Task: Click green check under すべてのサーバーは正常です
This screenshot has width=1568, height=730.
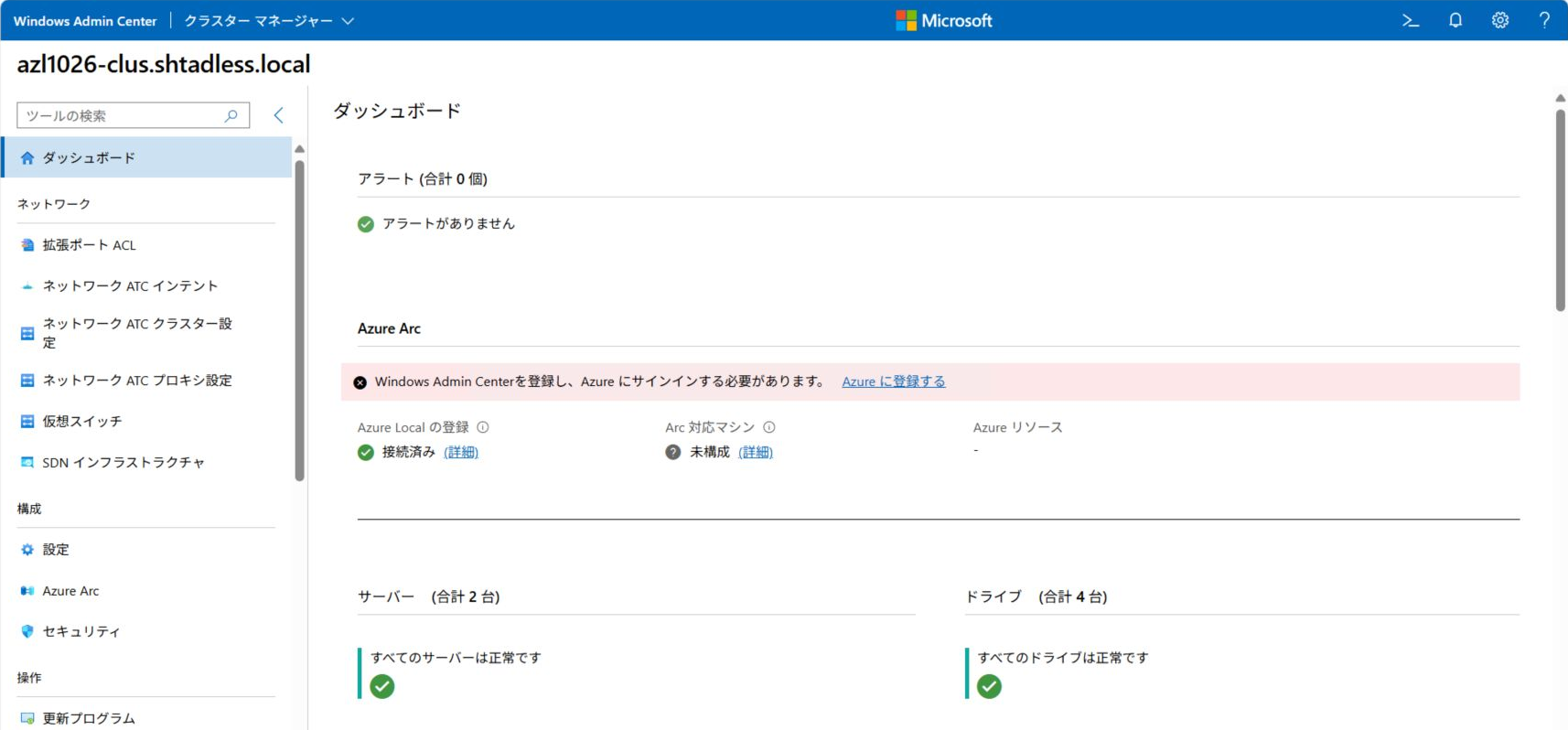Action: coord(382,686)
